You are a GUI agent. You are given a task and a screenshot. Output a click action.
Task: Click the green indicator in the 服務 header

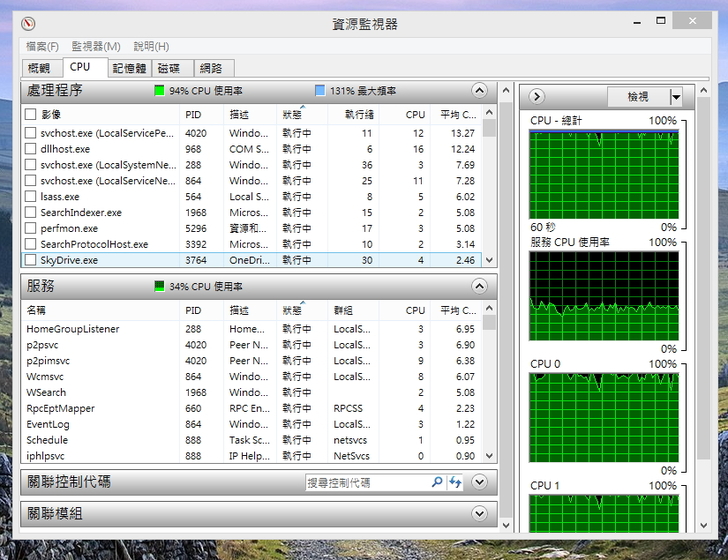point(159,286)
